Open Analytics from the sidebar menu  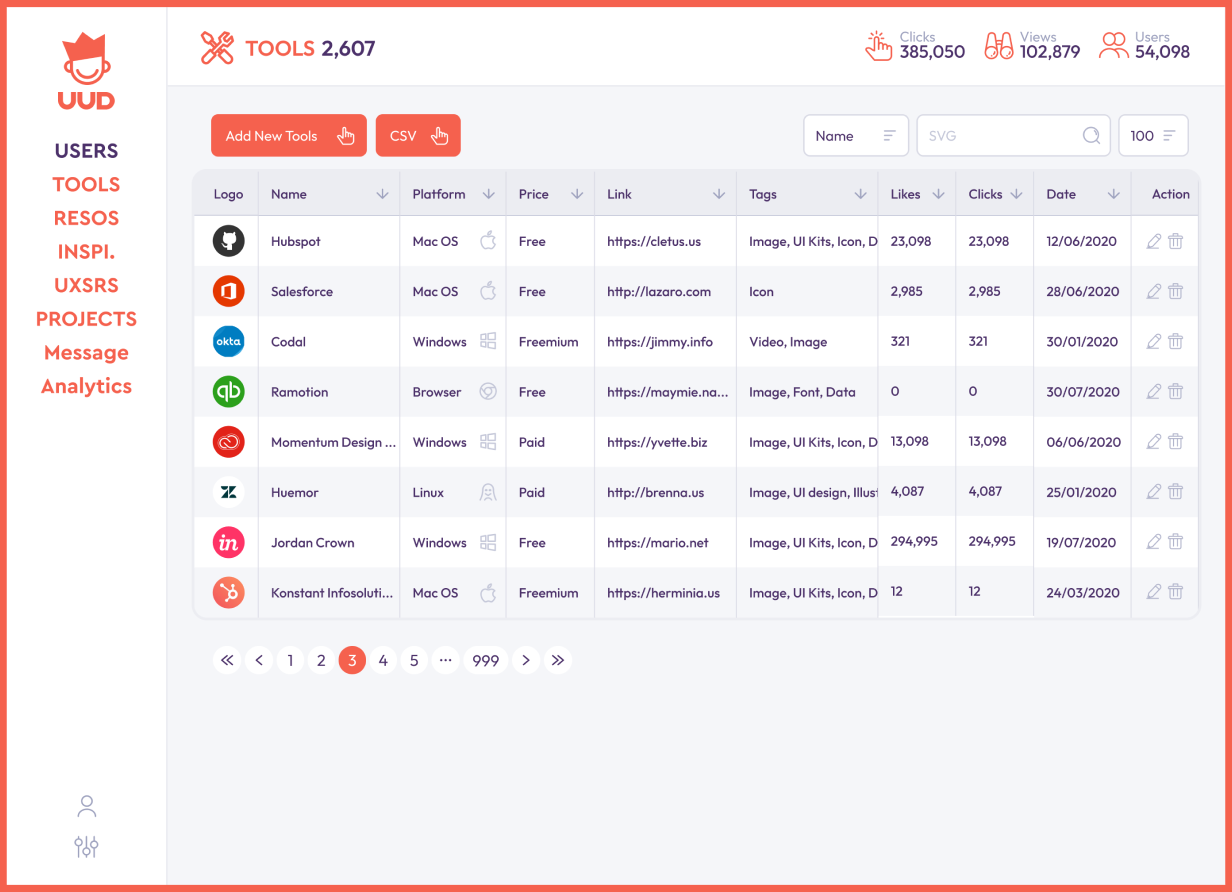[86, 386]
